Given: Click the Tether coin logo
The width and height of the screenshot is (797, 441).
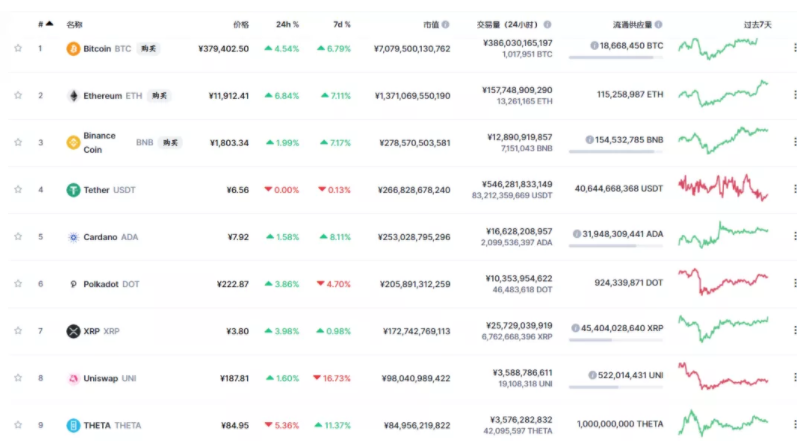Looking at the screenshot, I should (x=73, y=190).
